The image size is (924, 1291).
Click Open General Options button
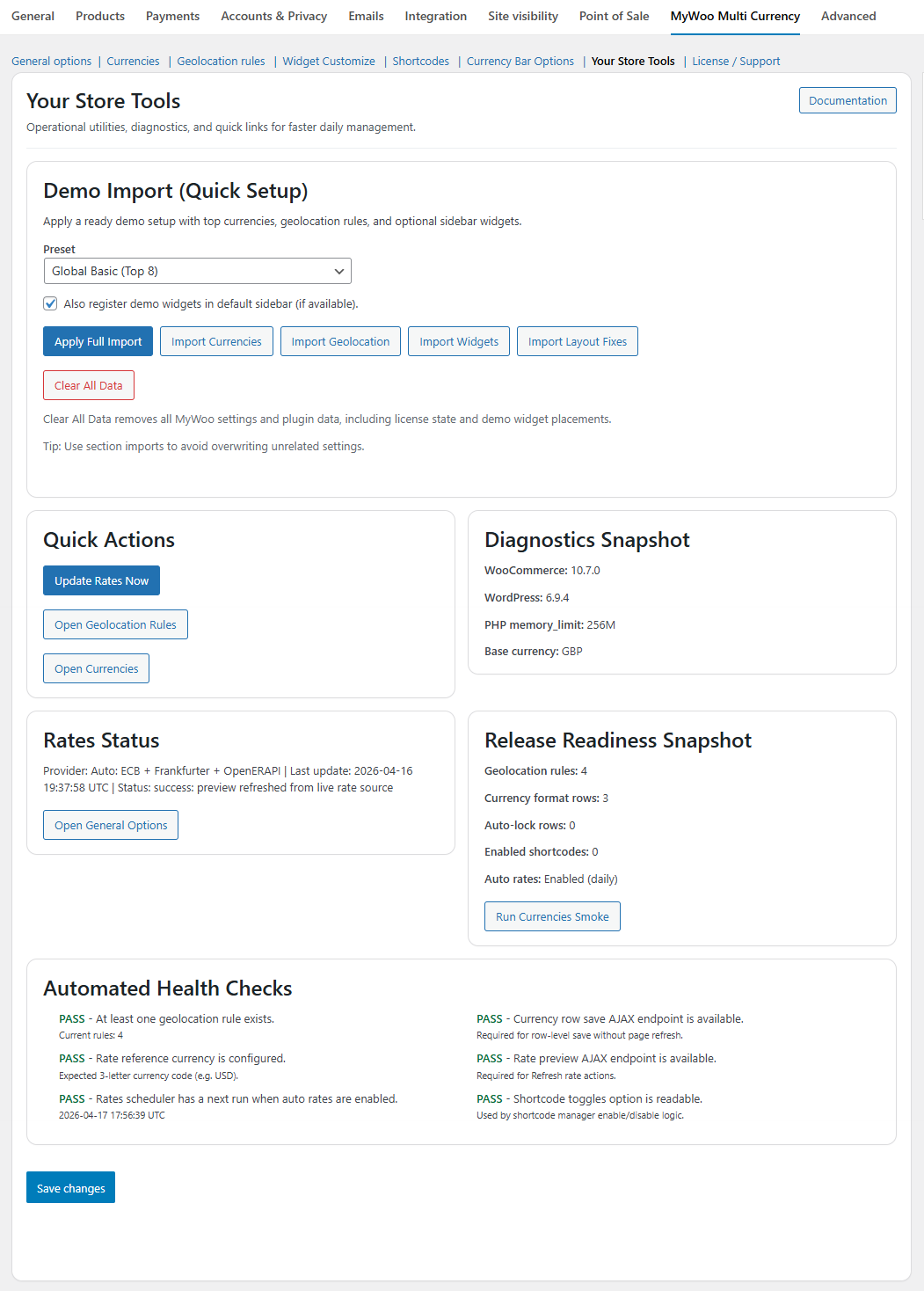pos(111,825)
